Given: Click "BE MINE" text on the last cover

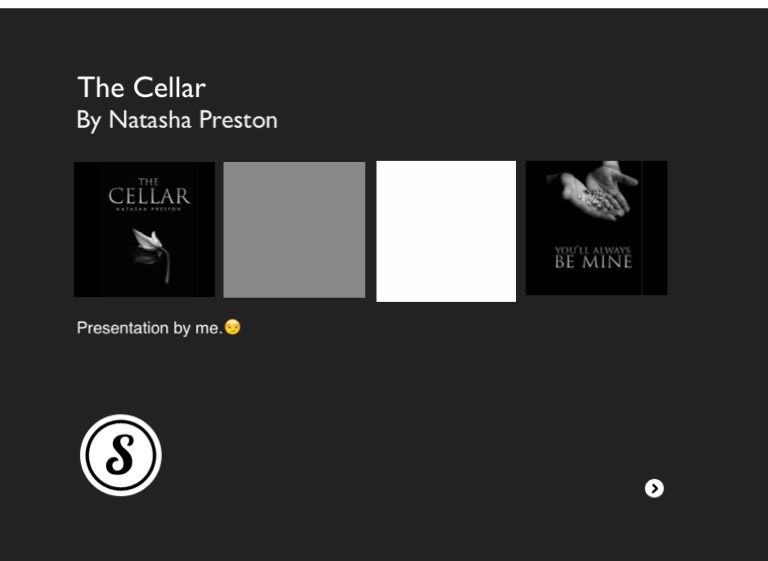Looking at the screenshot, I should coord(594,262).
